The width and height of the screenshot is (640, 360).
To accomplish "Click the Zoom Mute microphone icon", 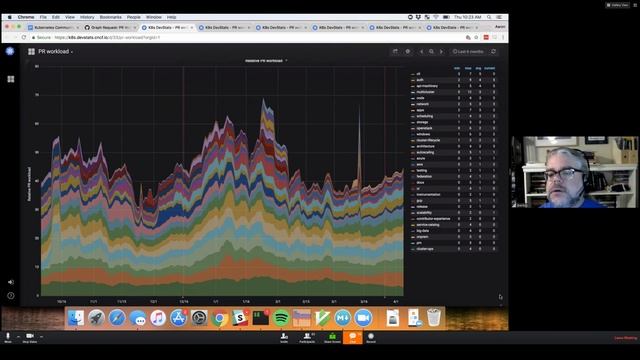I will (8, 336).
